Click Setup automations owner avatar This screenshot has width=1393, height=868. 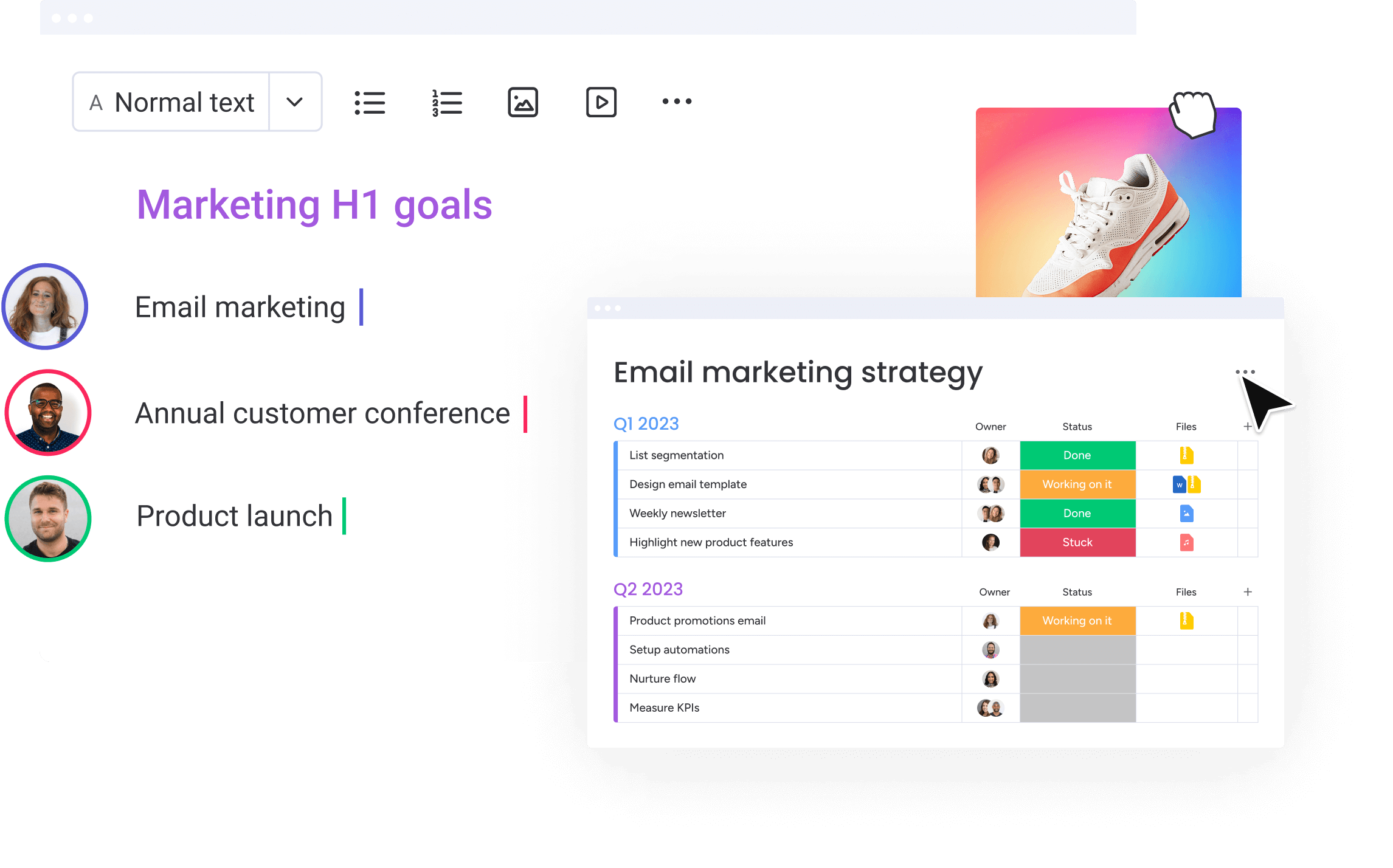pyautogui.click(x=990, y=650)
